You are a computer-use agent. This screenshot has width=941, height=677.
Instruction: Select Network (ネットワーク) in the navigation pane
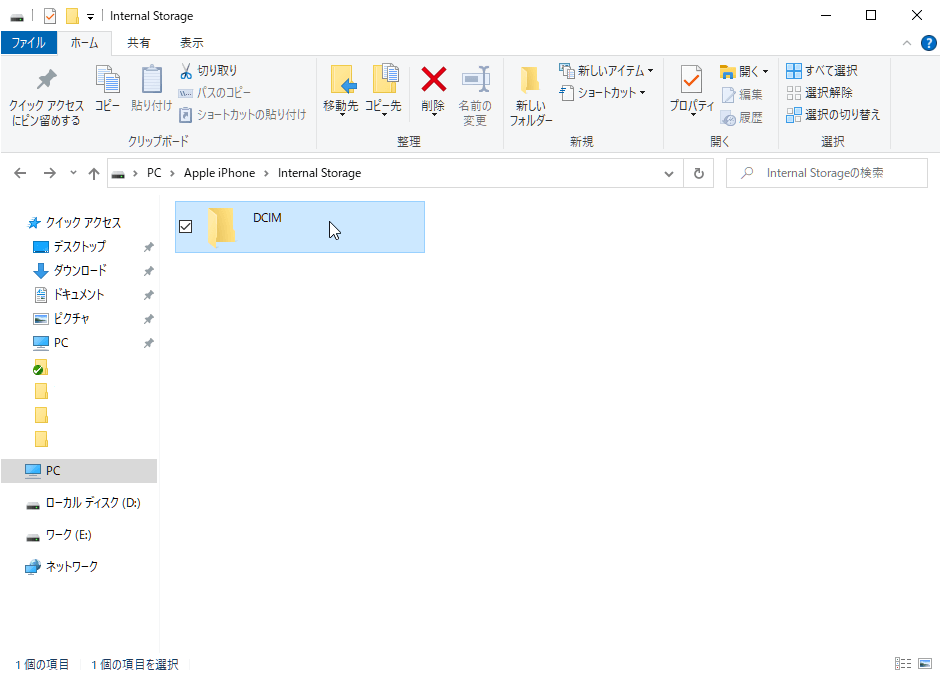pyautogui.click(x=71, y=566)
